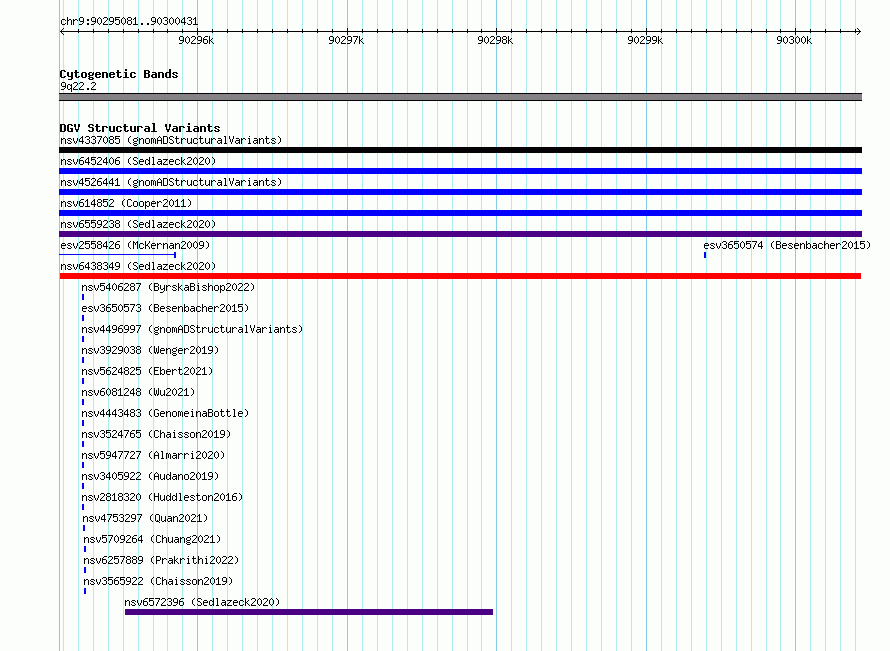The height and width of the screenshot is (651, 890).
Task: Open esv3650574 (Besenbacher2015) variant label
Action: [x=787, y=245]
